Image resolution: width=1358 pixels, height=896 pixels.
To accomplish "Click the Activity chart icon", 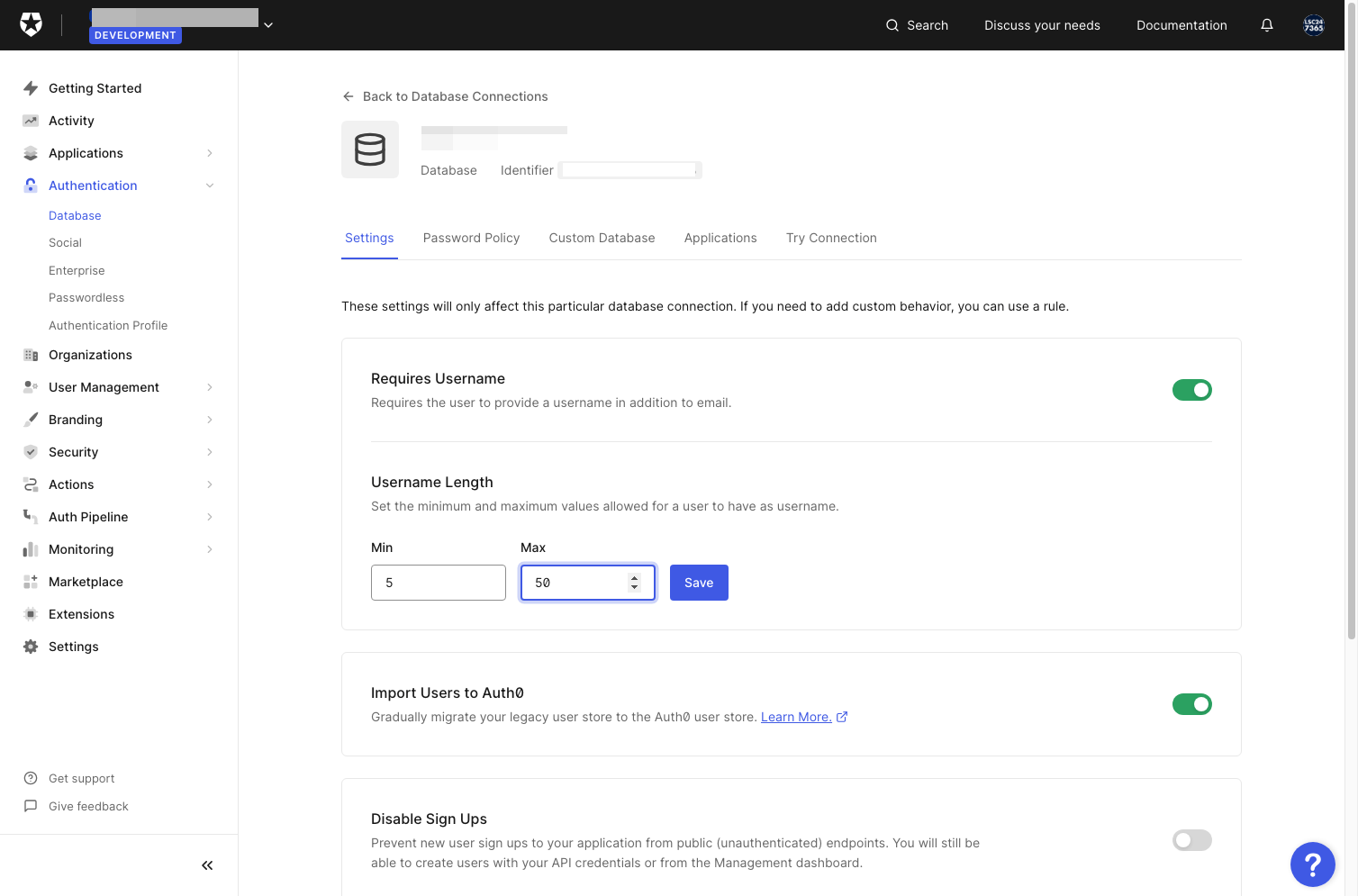I will pos(31,121).
